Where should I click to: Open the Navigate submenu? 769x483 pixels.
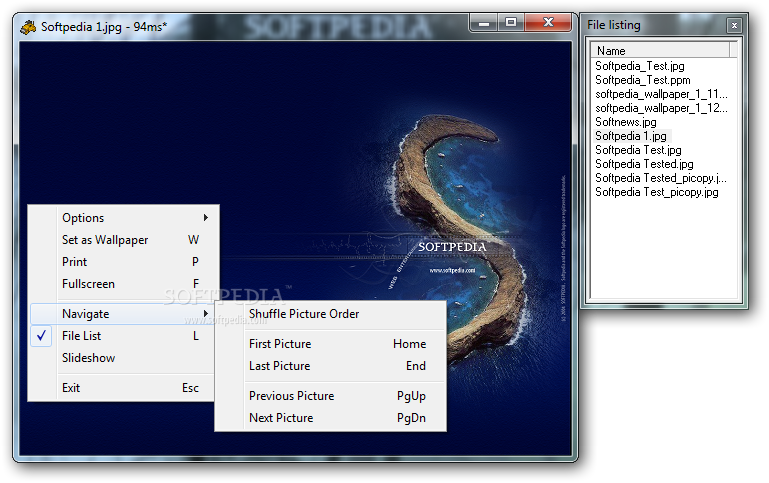(123, 314)
